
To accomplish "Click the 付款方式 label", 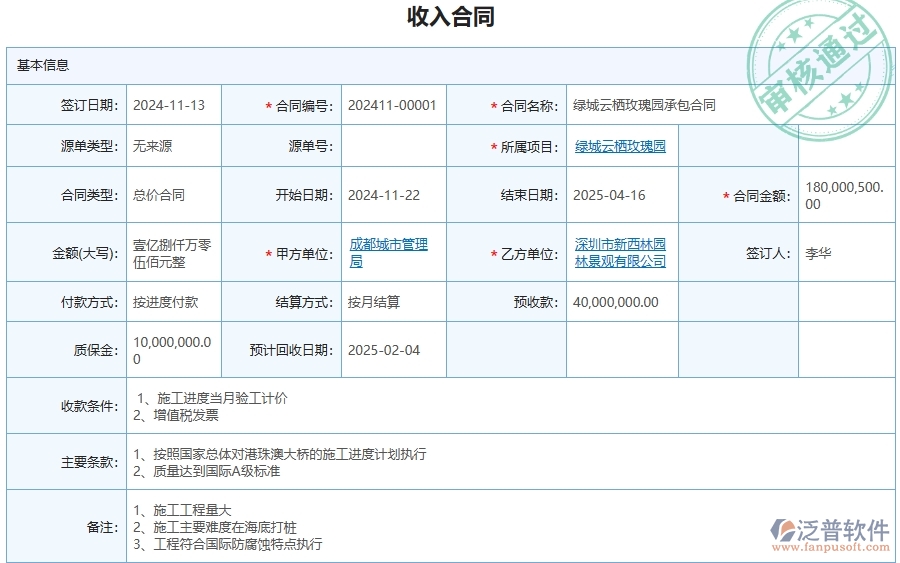I will tap(90, 302).
